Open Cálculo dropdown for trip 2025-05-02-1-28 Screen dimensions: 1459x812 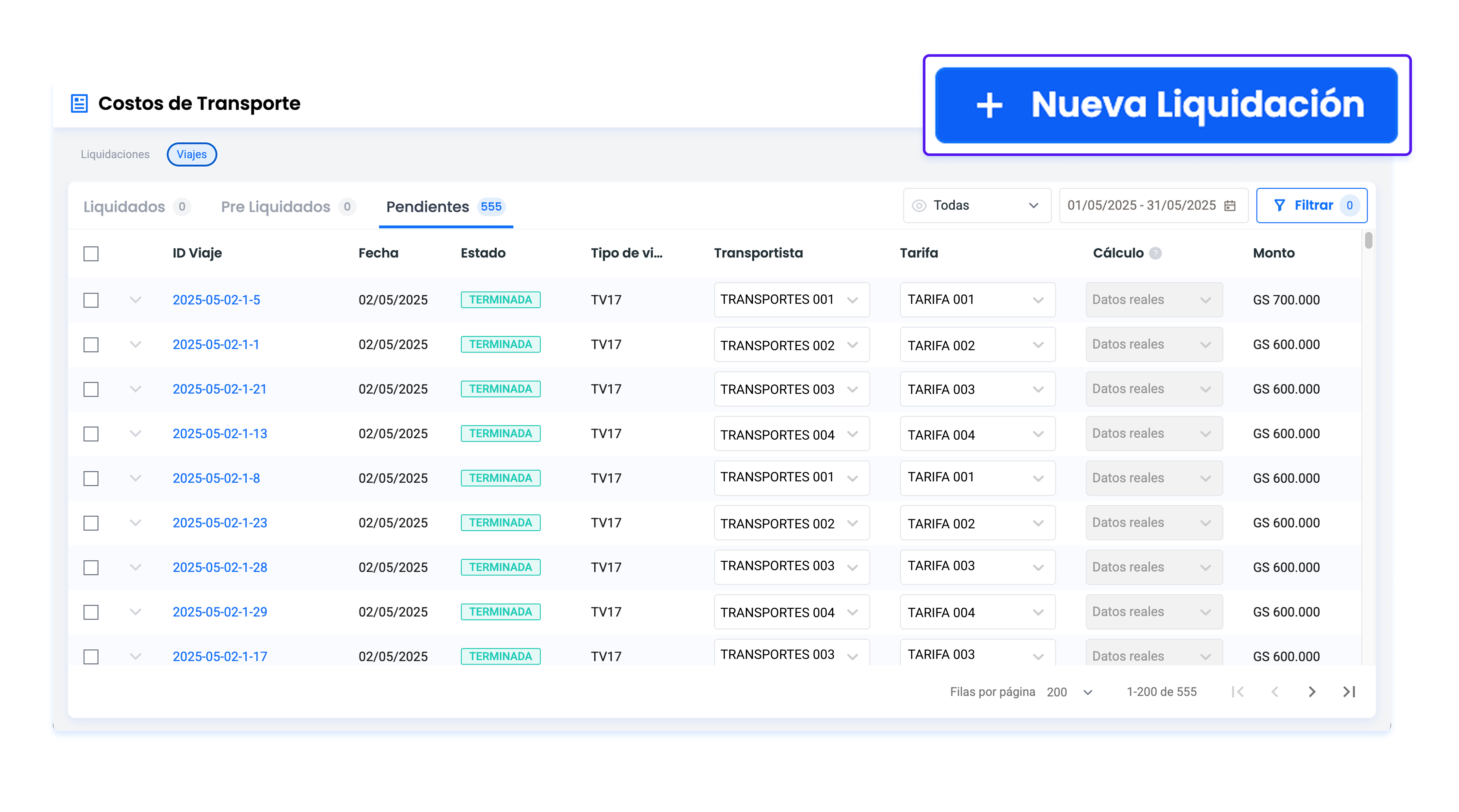pyautogui.click(x=1154, y=567)
